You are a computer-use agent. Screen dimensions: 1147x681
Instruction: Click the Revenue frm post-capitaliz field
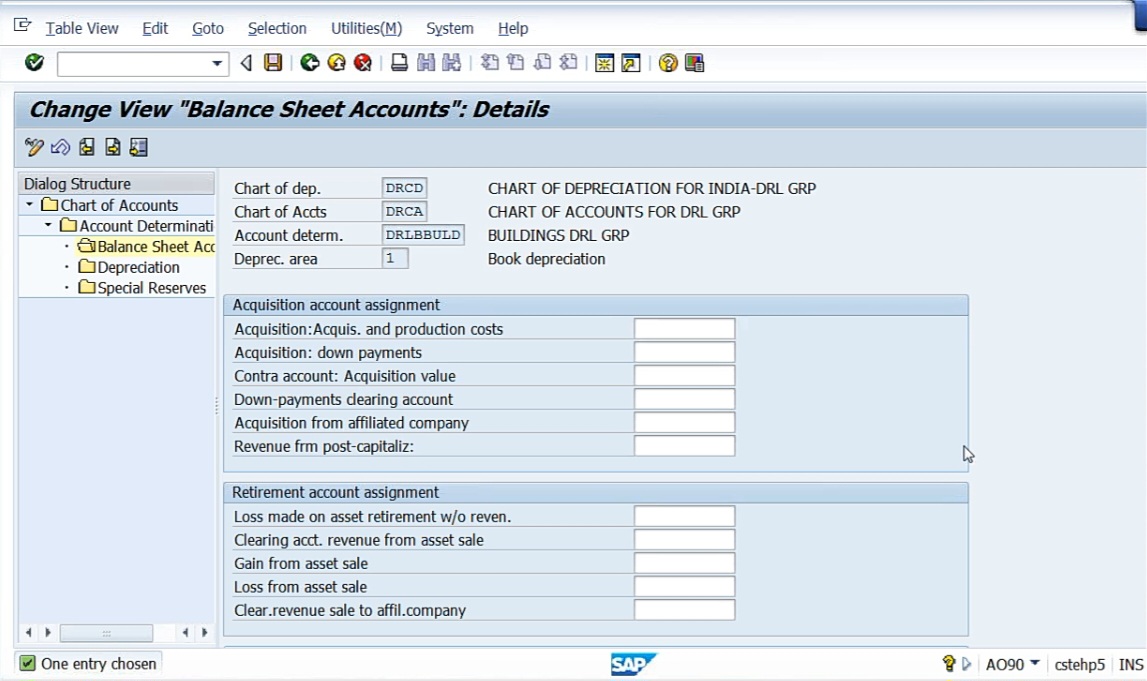tap(684, 446)
